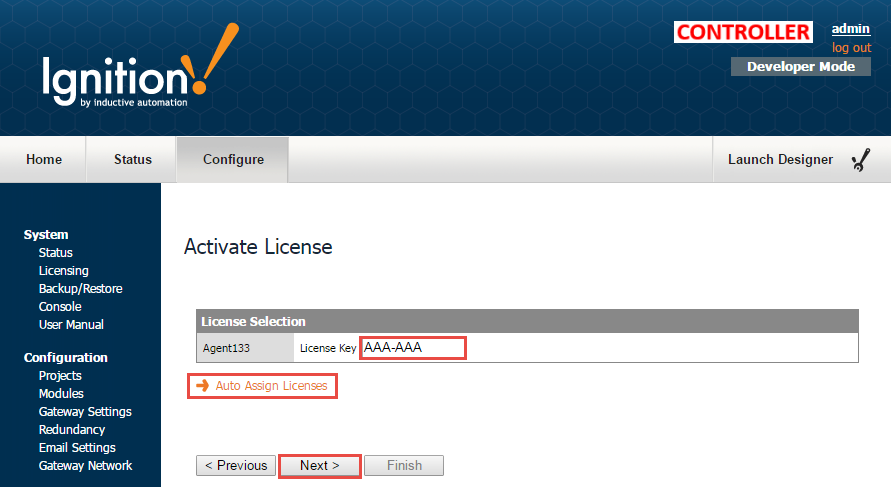891x487 pixels.
Task: Click the System section heading
Action: click(x=46, y=235)
